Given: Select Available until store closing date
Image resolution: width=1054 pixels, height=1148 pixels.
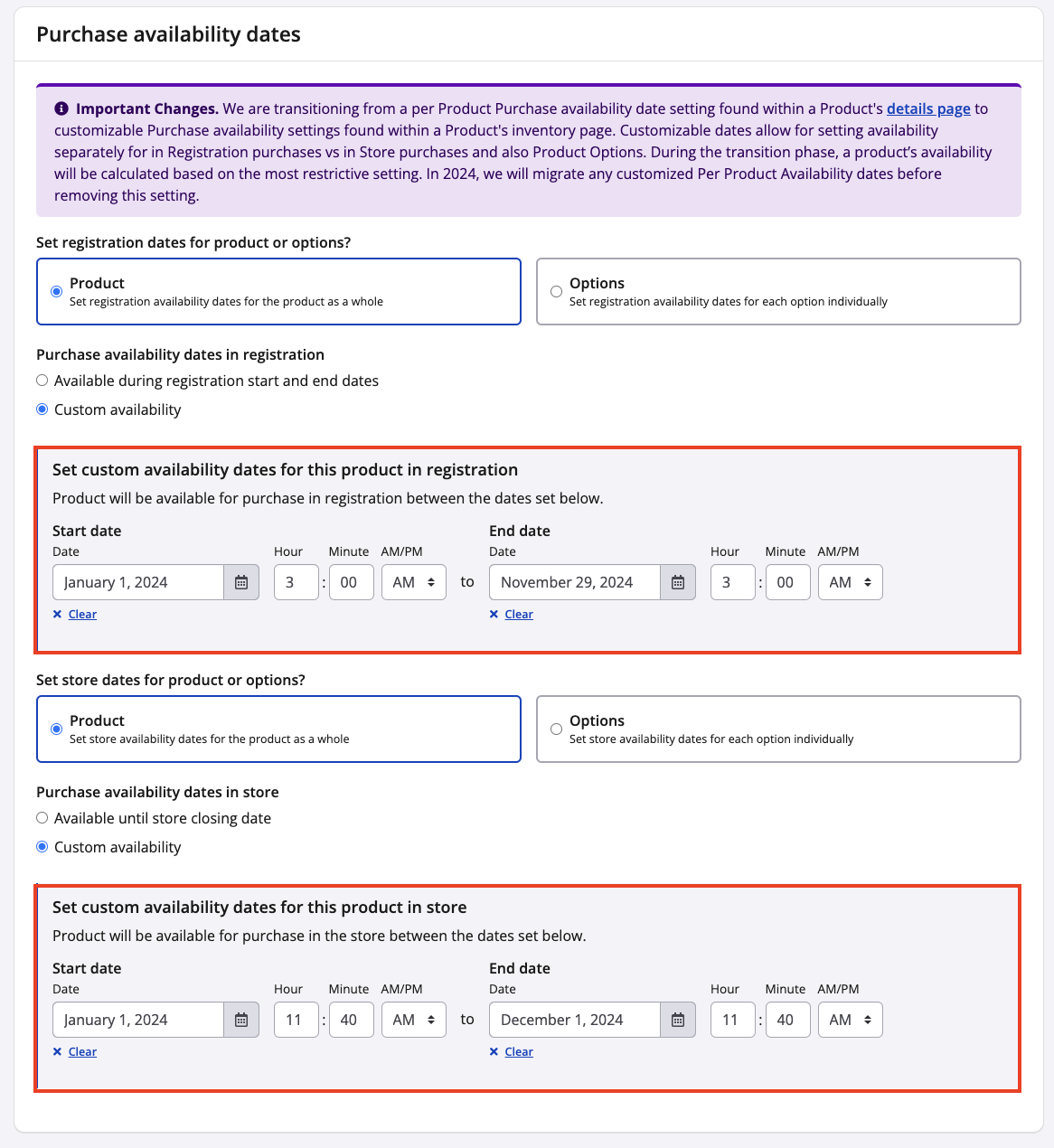Looking at the screenshot, I should click(42, 817).
